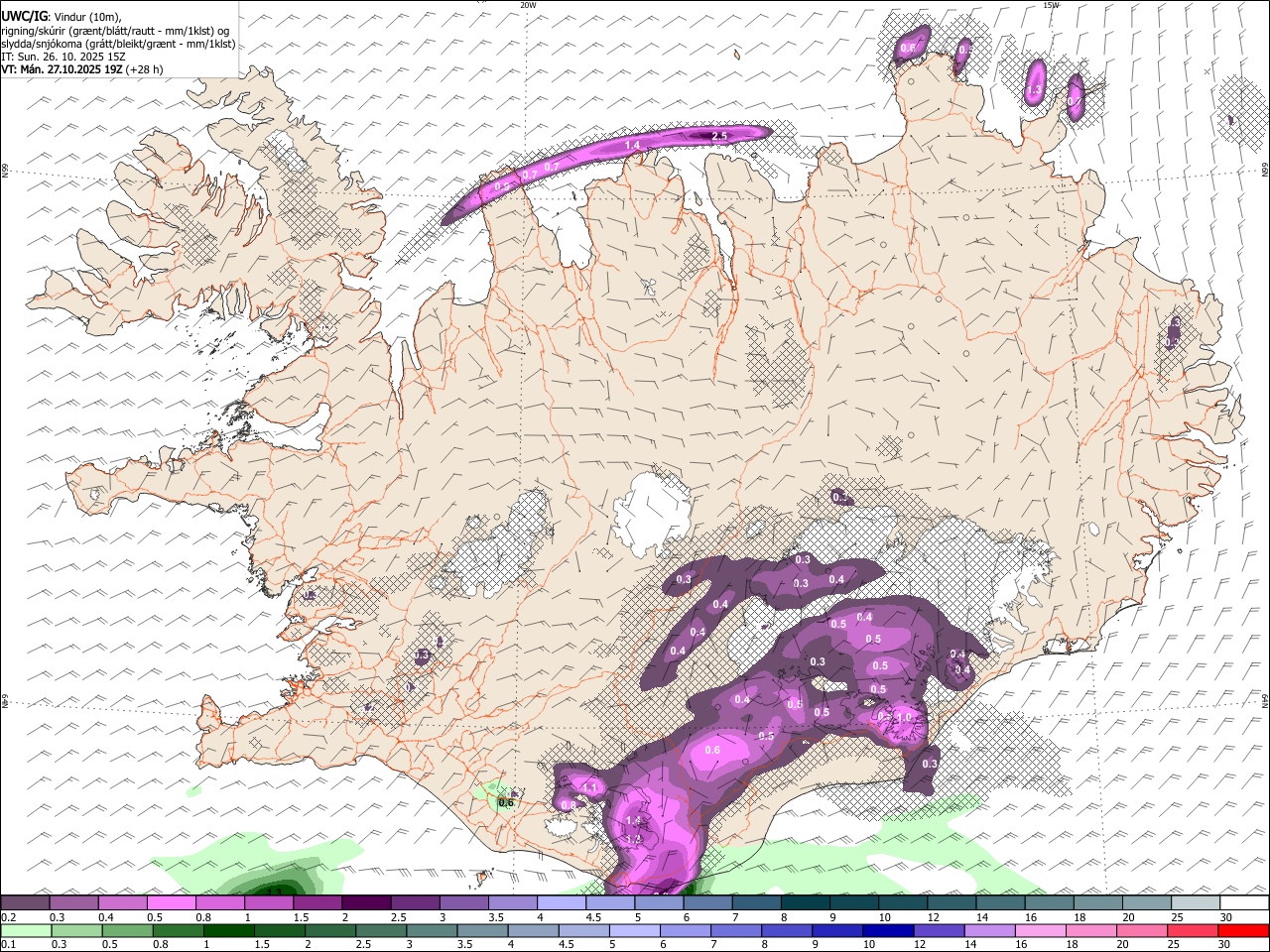Screen dimensions: 1270x952
Task: Pick white upper legend swatch at 30
Action: pyautogui.click(x=1244, y=903)
